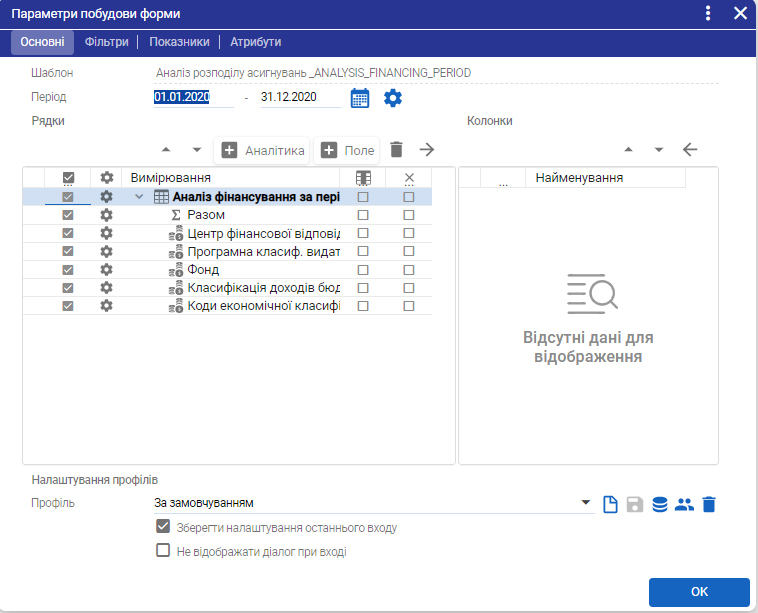Enable 'Не відображати діалог при вході' checkbox
This screenshot has width=758, height=613.
pyautogui.click(x=163, y=550)
